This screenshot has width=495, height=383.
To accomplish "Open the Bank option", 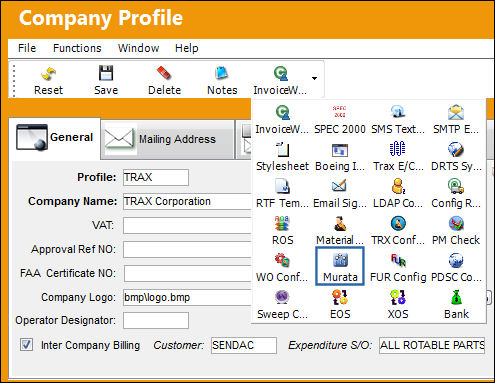I will pos(456,305).
